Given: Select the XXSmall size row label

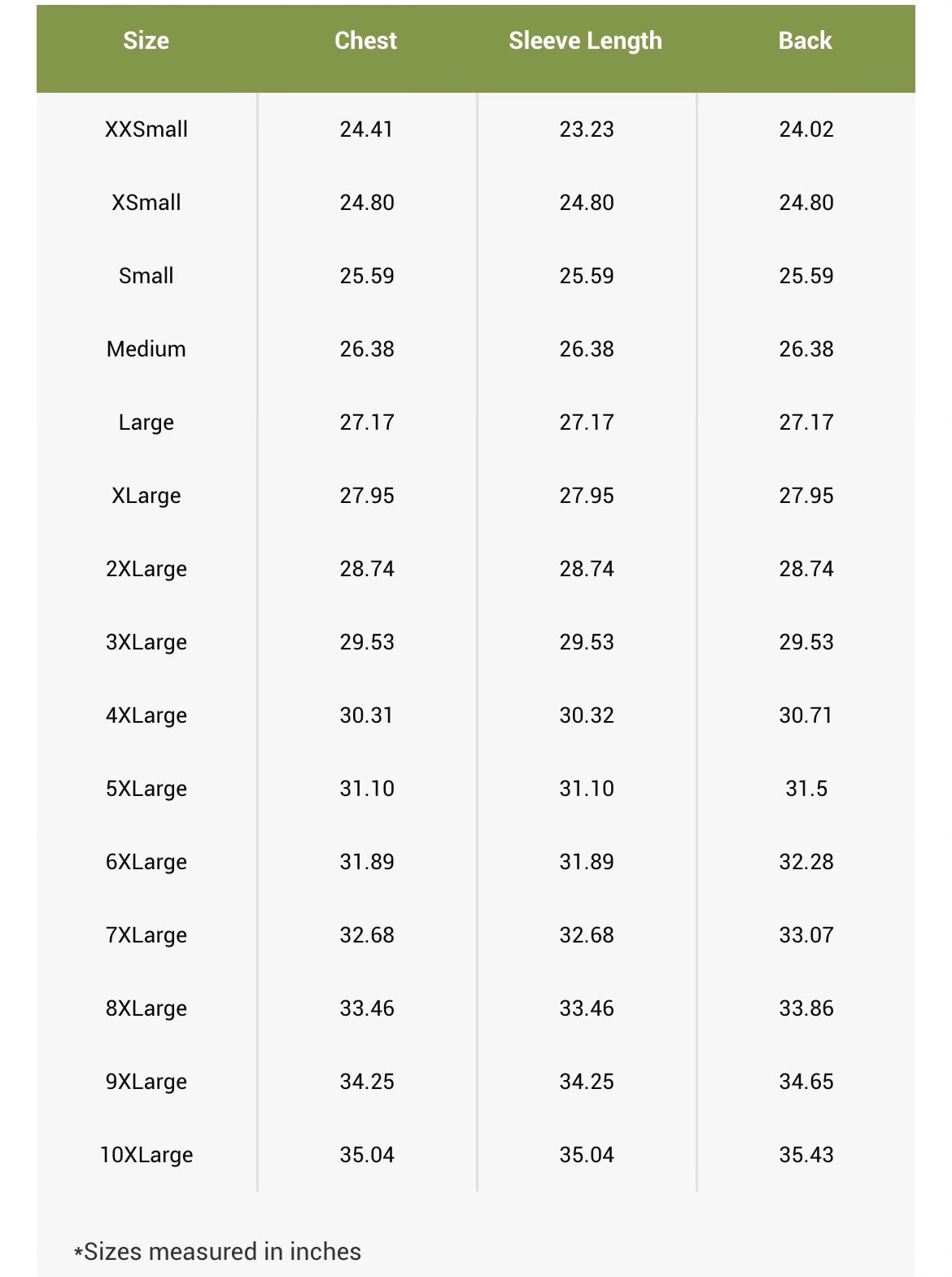Looking at the screenshot, I should point(146,129).
